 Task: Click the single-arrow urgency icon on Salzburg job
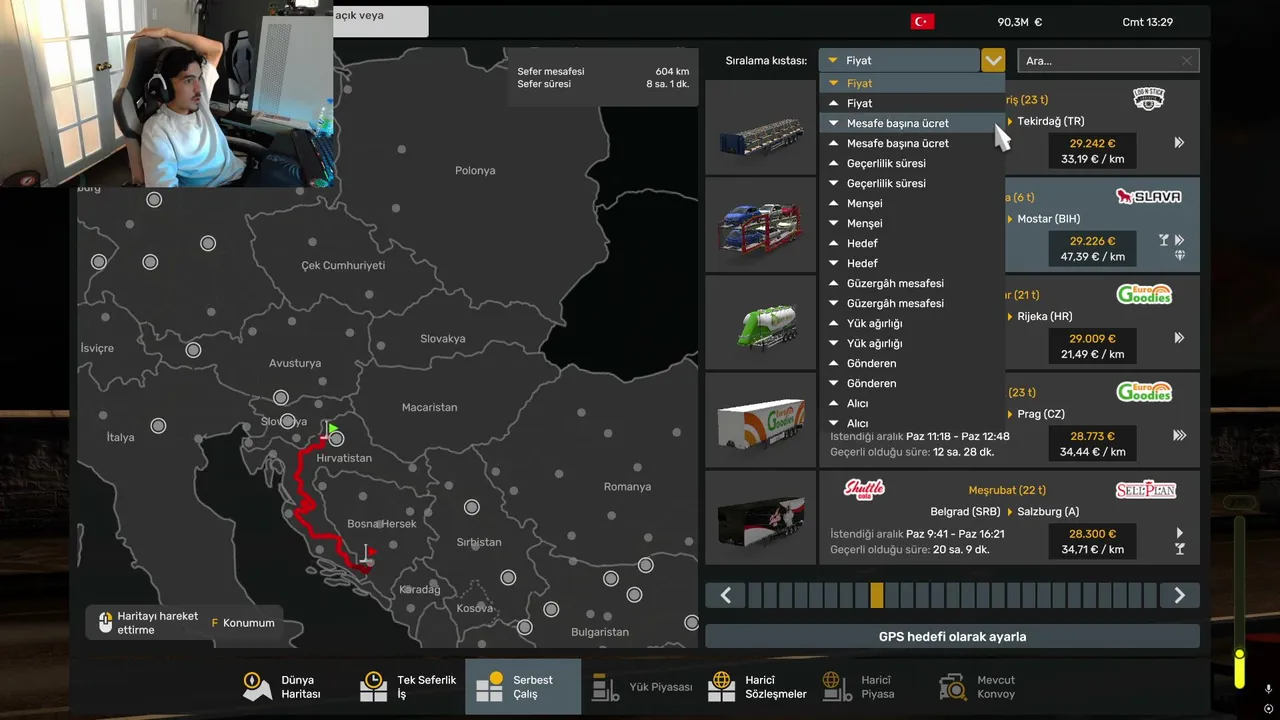[1180, 533]
